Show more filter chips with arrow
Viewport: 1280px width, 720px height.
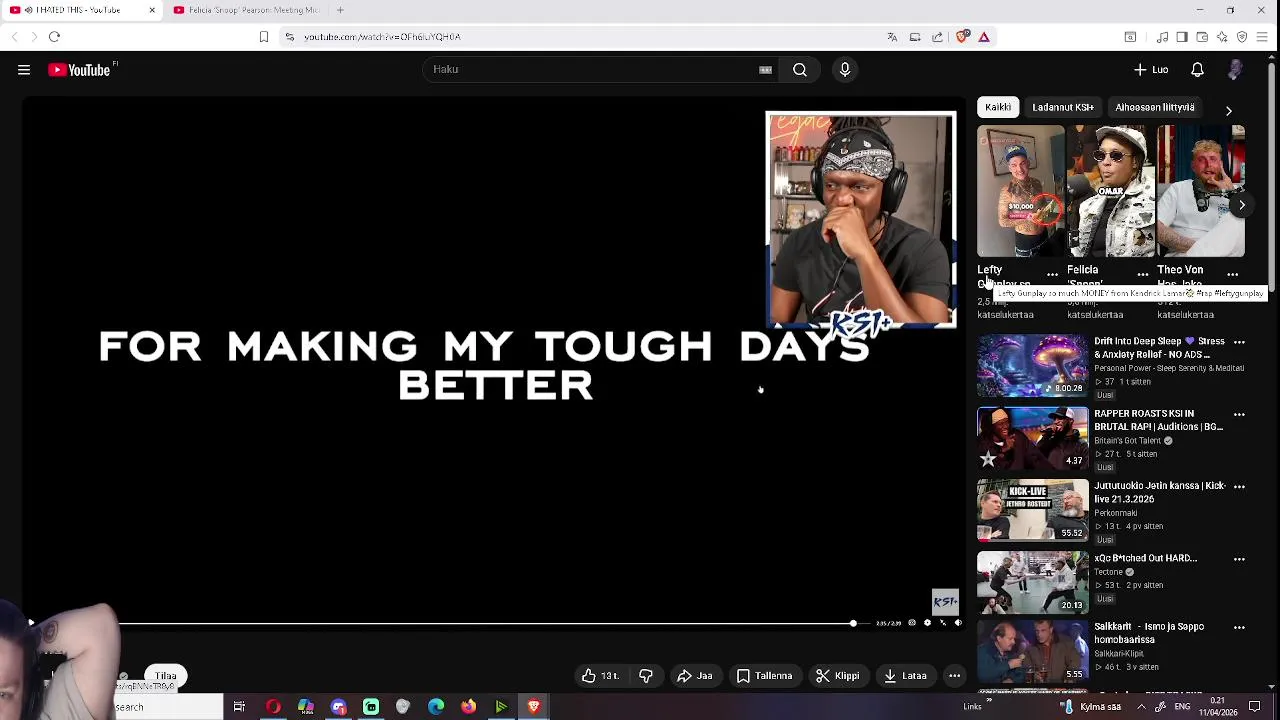tap(1229, 111)
